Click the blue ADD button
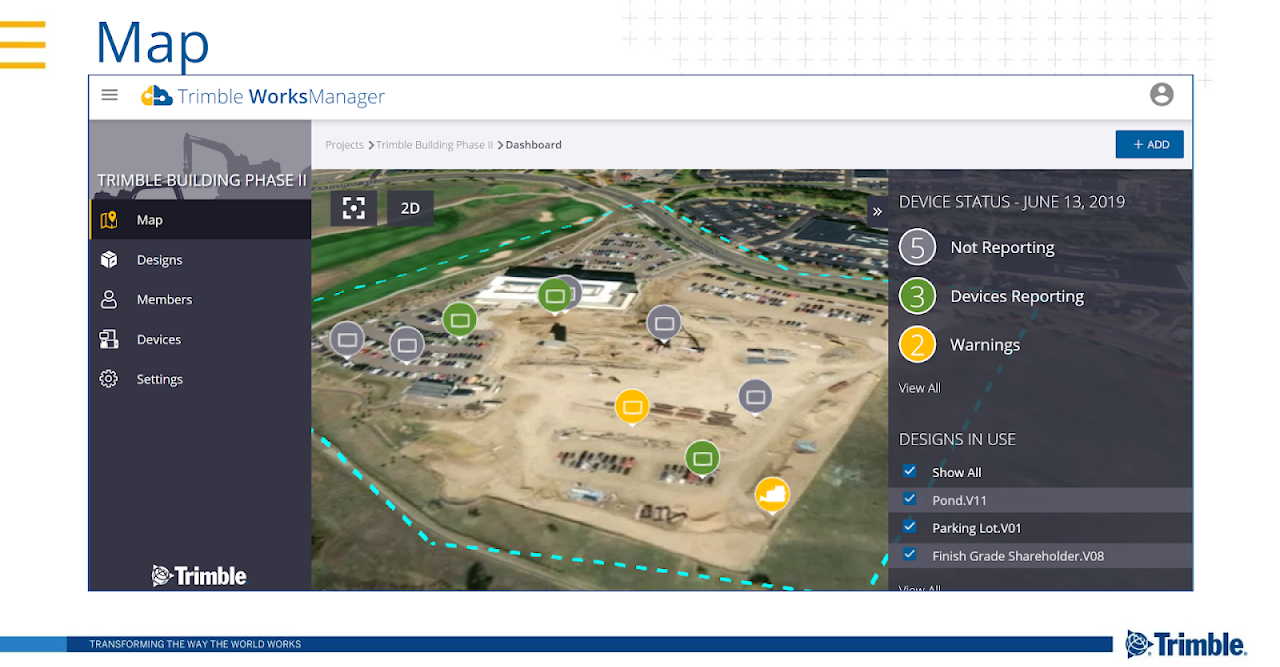Viewport: 1280px width, 667px height. 1149,144
